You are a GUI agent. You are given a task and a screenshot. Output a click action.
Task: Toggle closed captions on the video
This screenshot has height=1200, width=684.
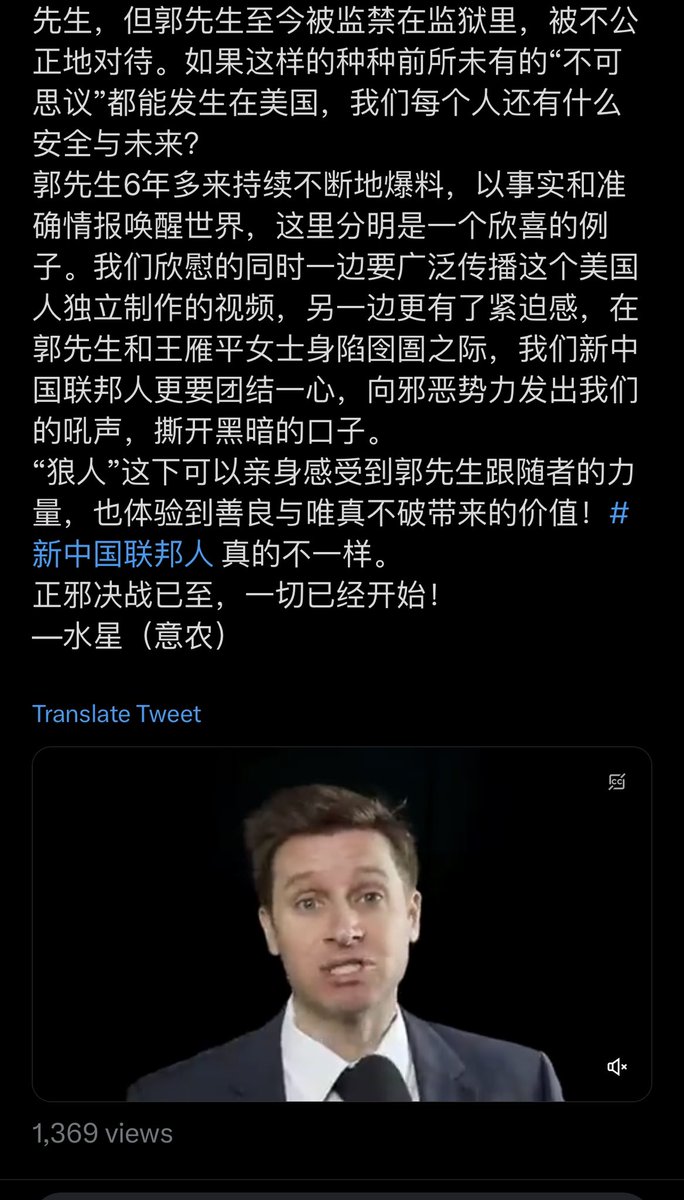click(617, 782)
